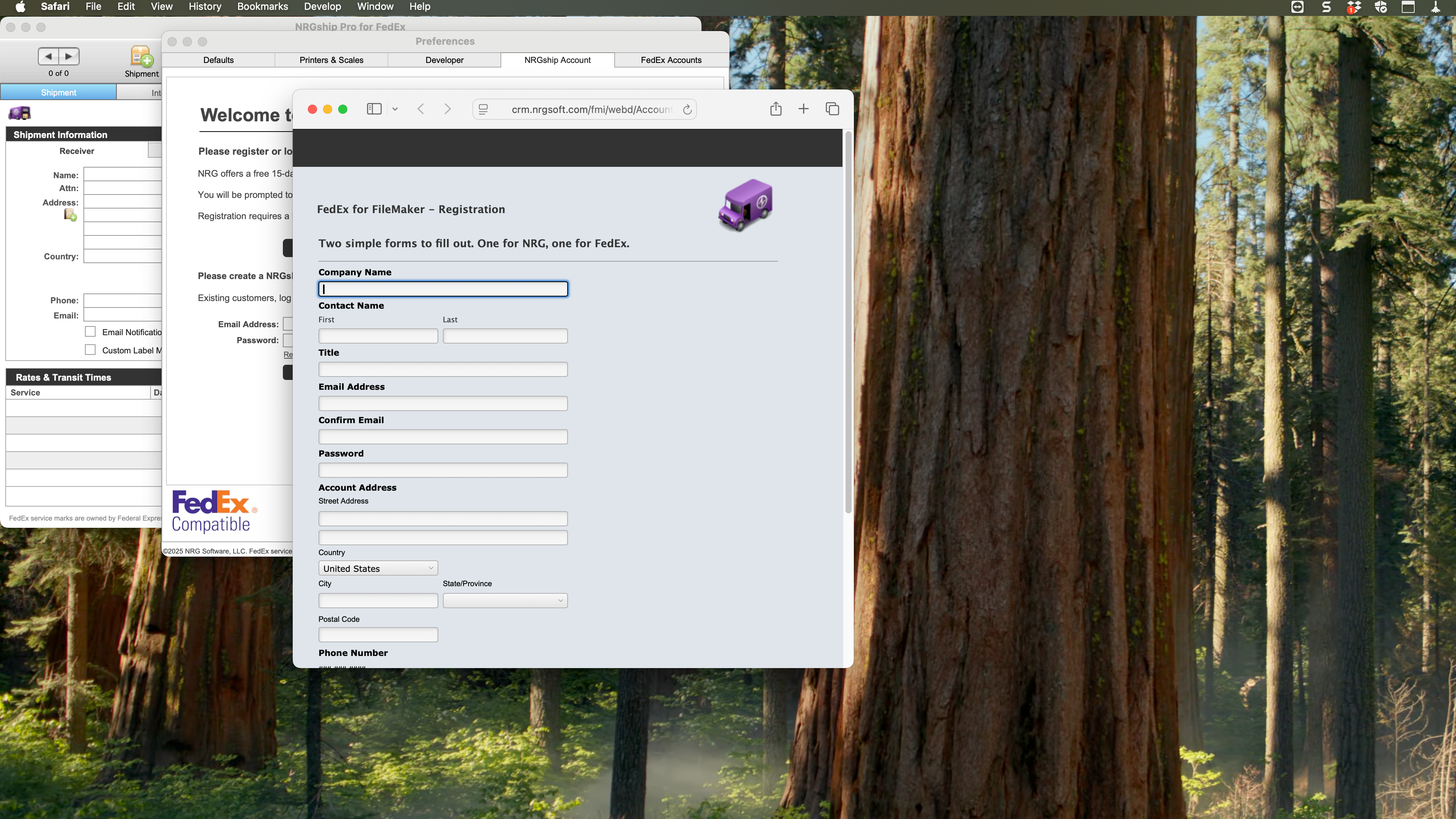This screenshot has width=1456, height=819.
Task: Open the address book icon beside Address field
Action: point(70,215)
